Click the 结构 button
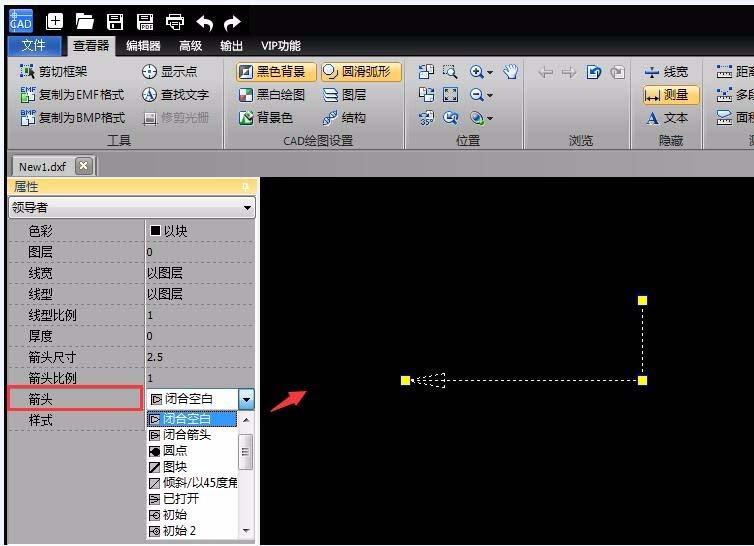Screen dimensions: 754x546 [345, 118]
